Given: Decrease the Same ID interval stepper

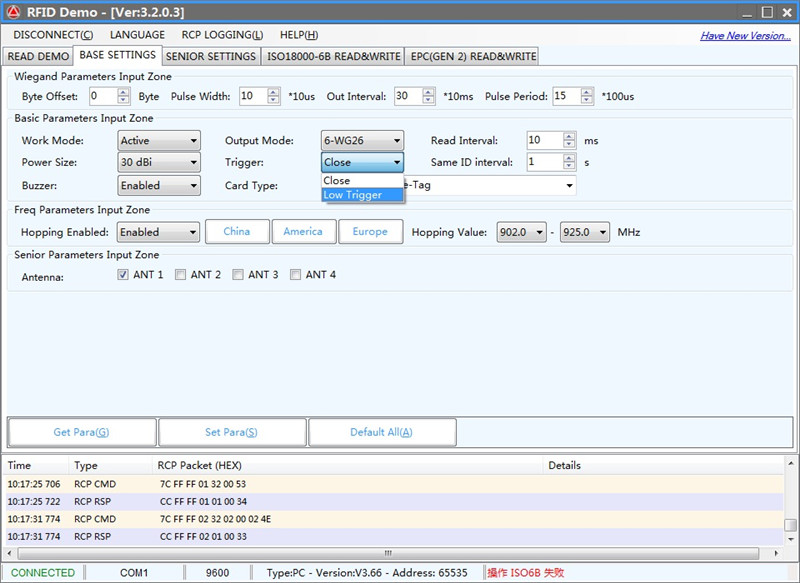Looking at the screenshot, I should [569, 166].
